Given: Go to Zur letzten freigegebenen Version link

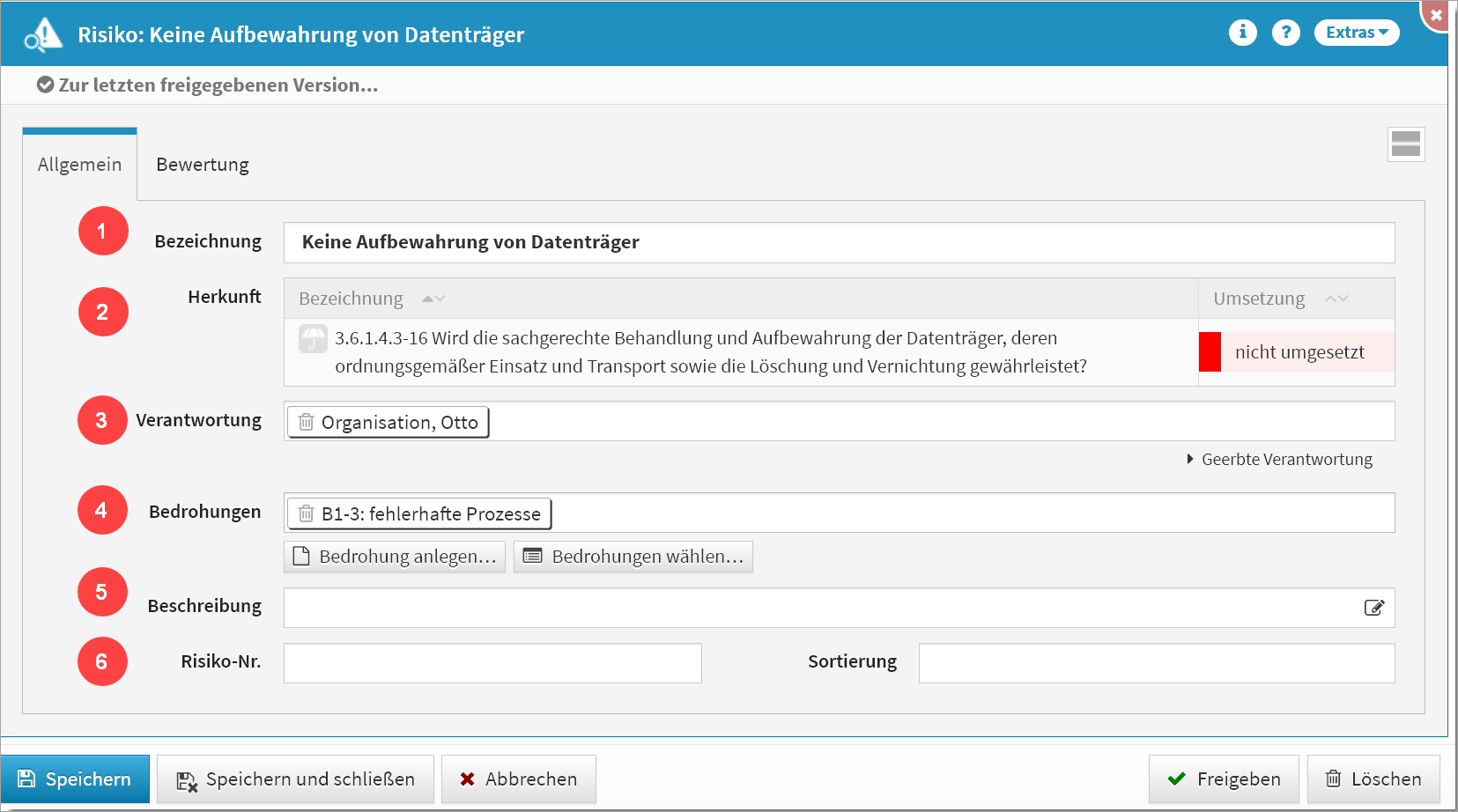Looking at the screenshot, I should [x=208, y=85].
